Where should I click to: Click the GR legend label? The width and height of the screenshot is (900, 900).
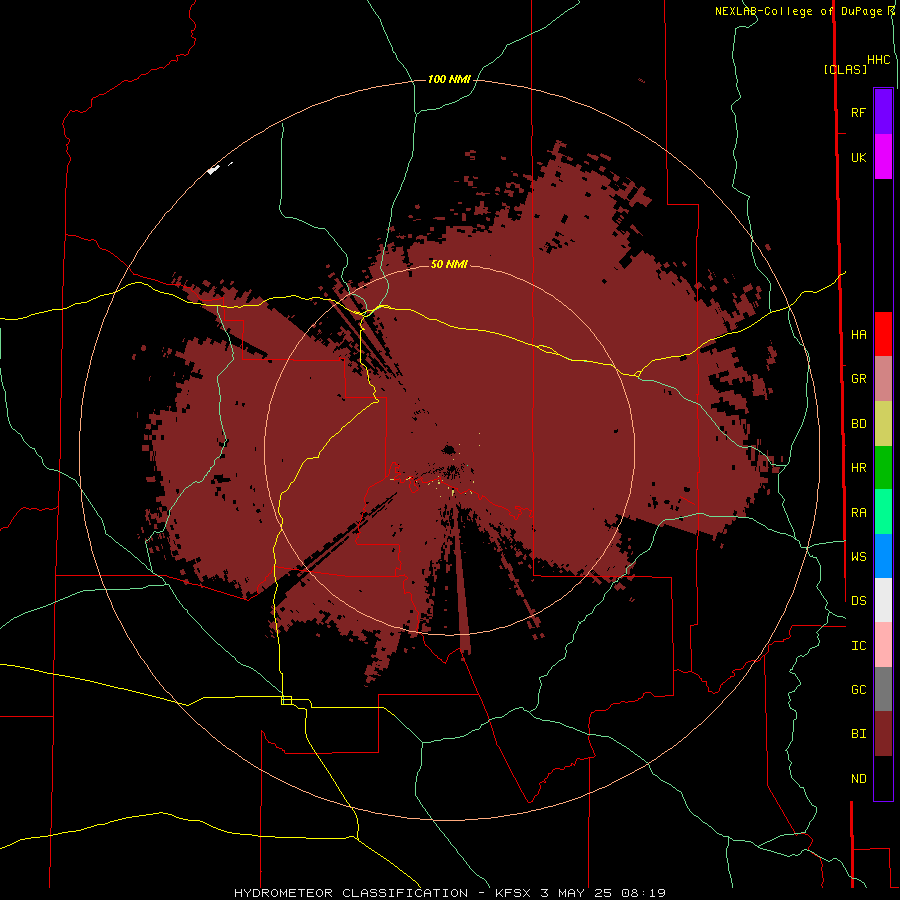pos(859,379)
